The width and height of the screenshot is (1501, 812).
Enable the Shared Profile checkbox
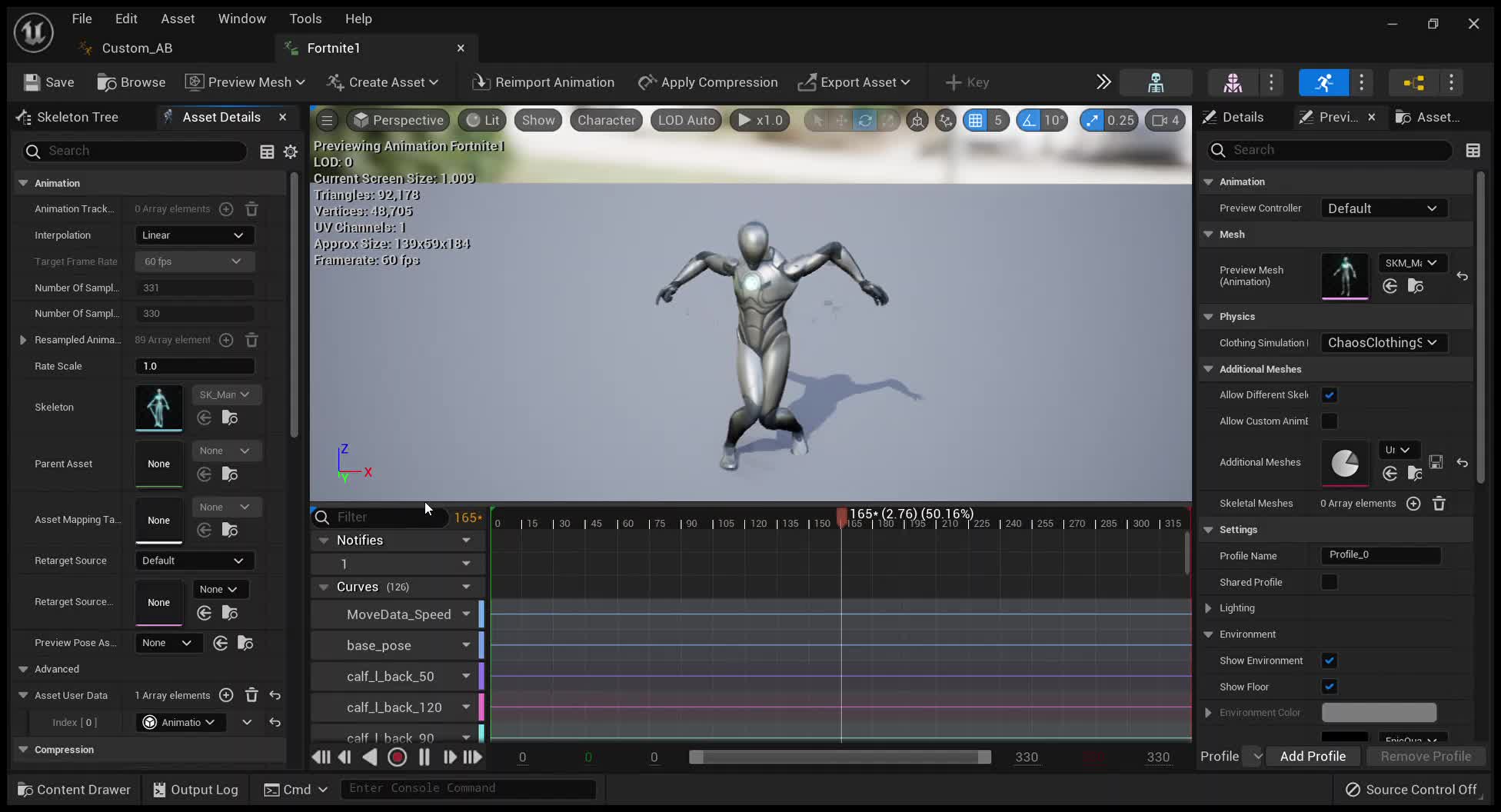point(1329,582)
